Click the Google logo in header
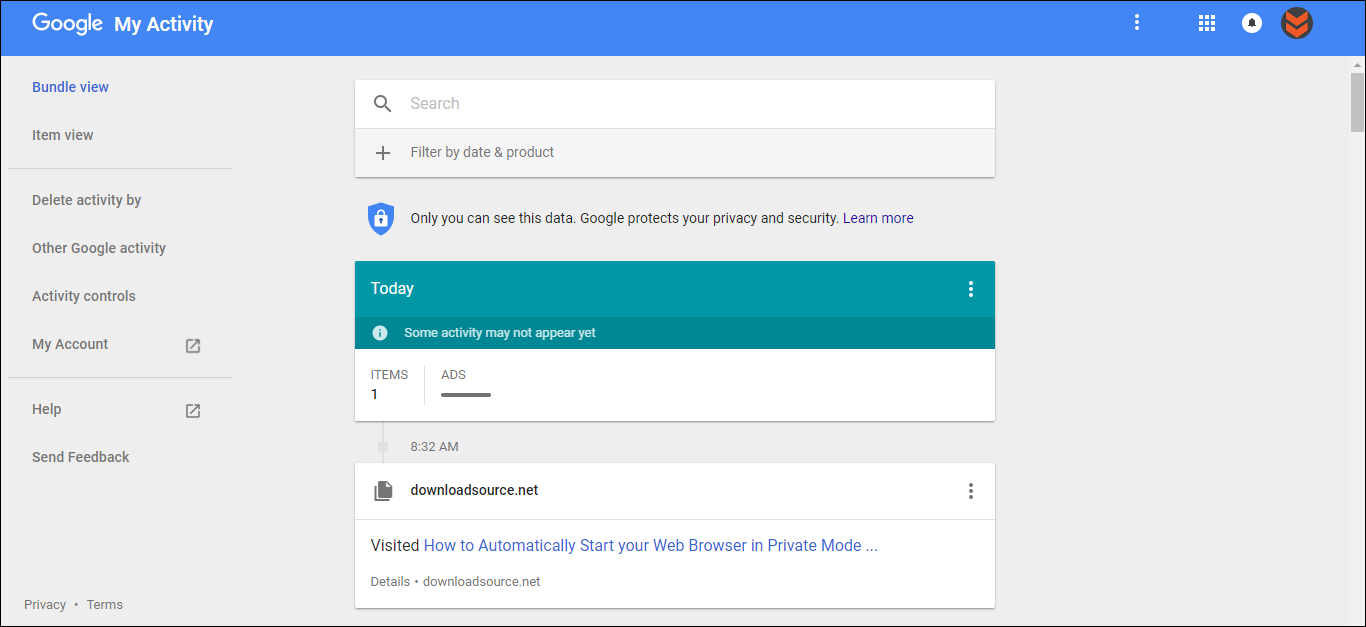The image size is (1366, 627). [67, 24]
